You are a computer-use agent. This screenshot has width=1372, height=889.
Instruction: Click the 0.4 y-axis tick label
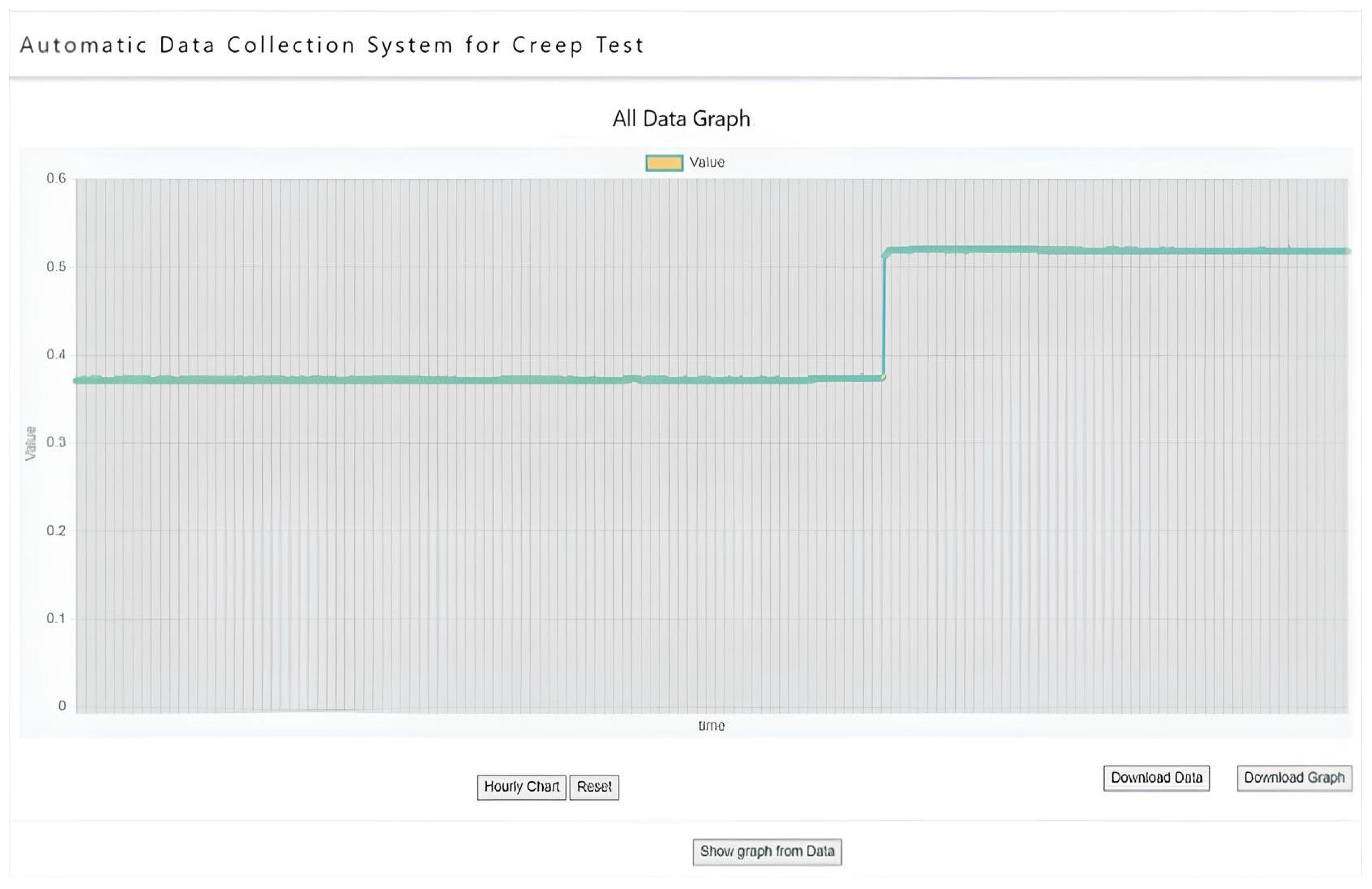[x=56, y=354]
